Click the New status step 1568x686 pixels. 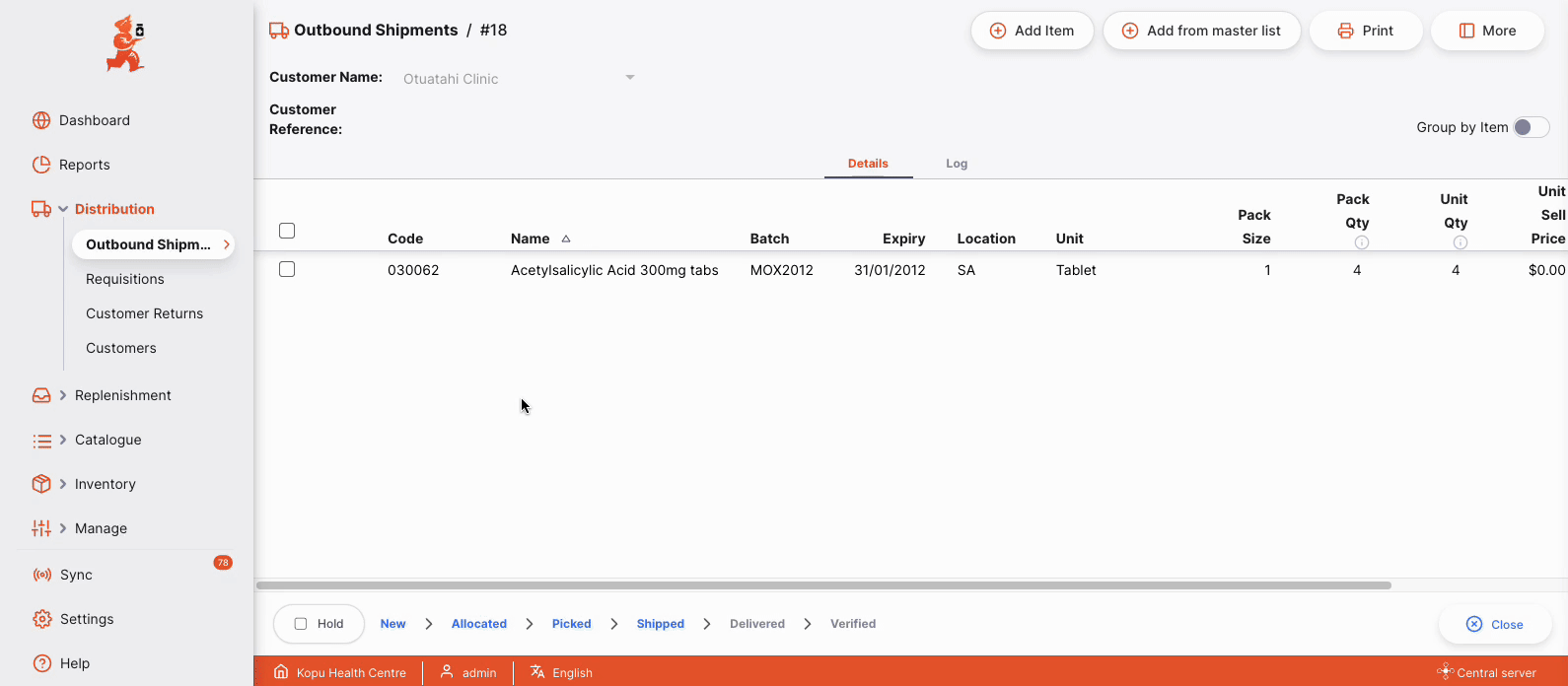pyautogui.click(x=393, y=624)
